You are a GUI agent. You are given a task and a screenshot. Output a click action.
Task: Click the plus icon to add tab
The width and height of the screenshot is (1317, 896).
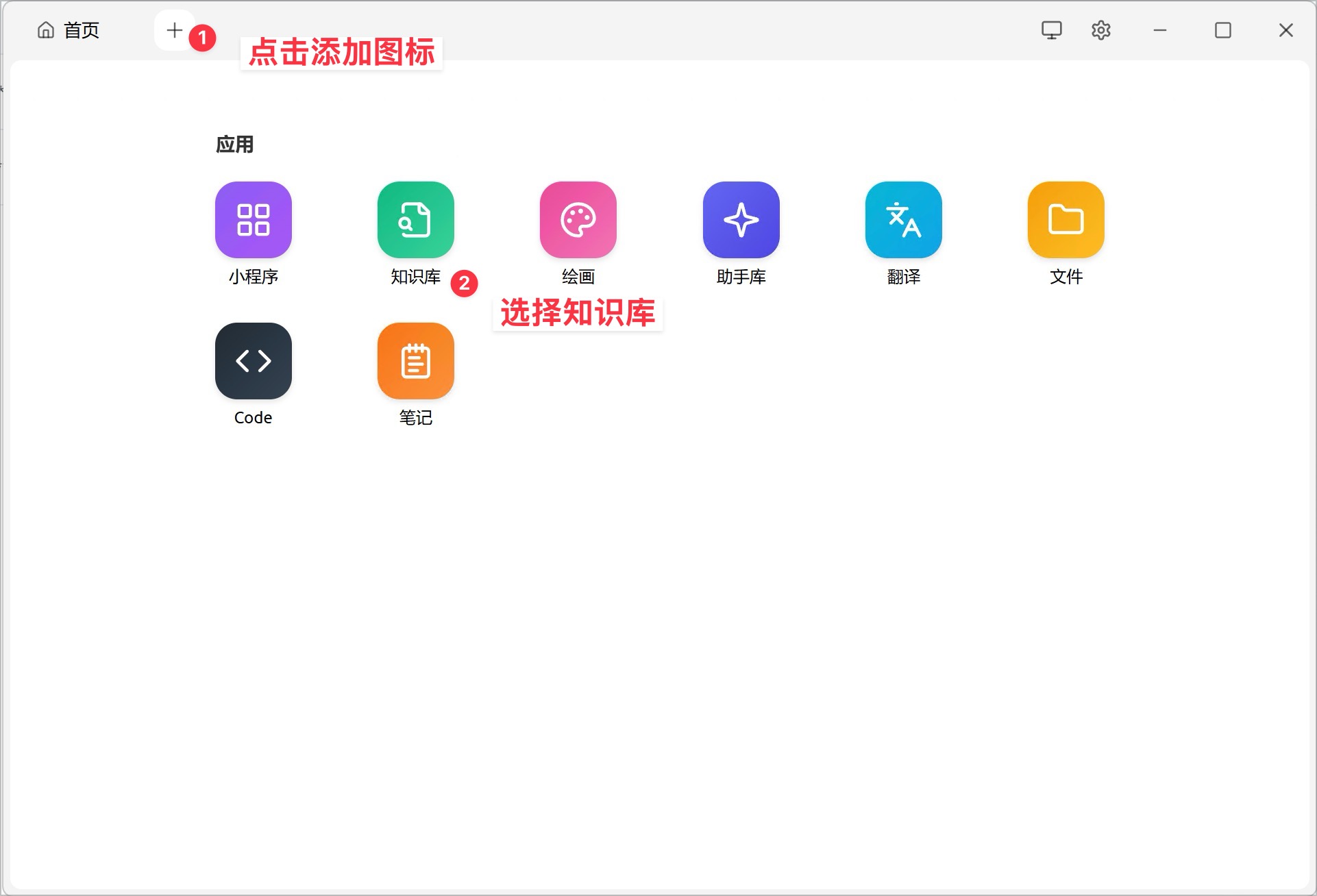(174, 30)
